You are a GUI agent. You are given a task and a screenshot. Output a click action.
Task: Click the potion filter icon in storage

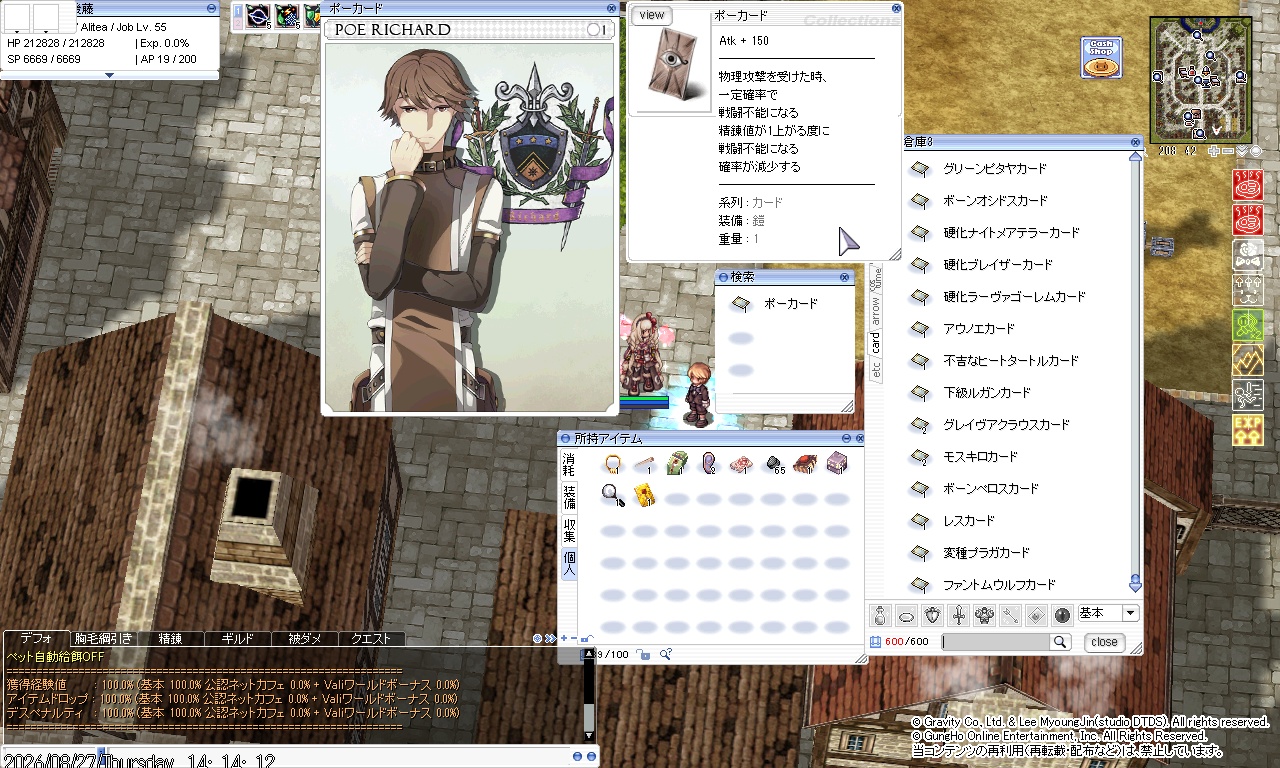click(880, 614)
